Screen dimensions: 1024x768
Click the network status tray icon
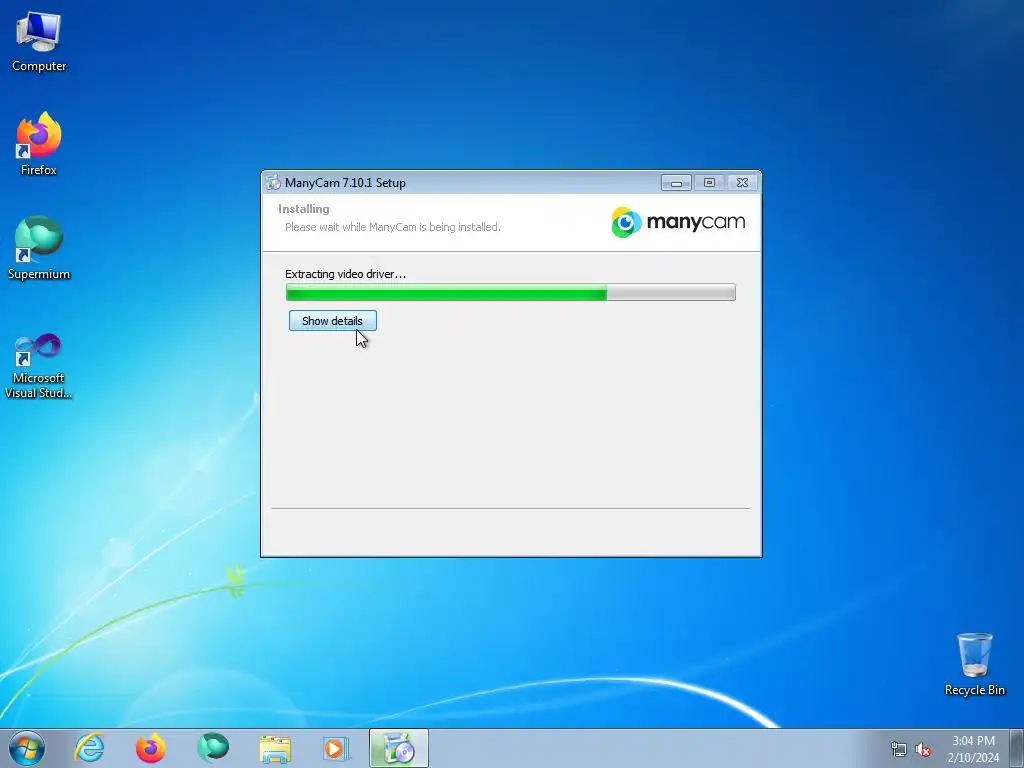pyautogui.click(x=899, y=750)
